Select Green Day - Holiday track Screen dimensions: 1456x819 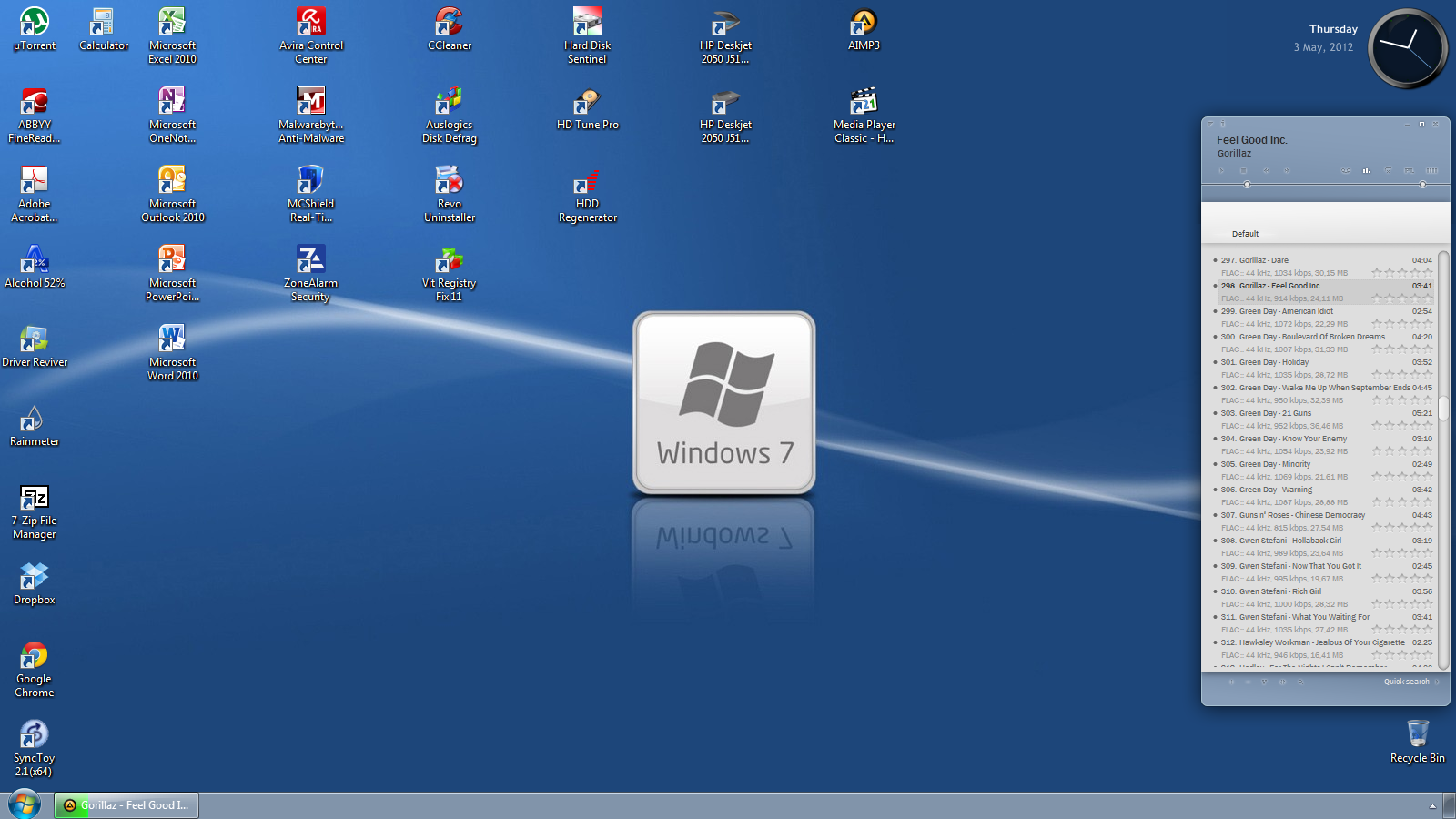point(1322,368)
